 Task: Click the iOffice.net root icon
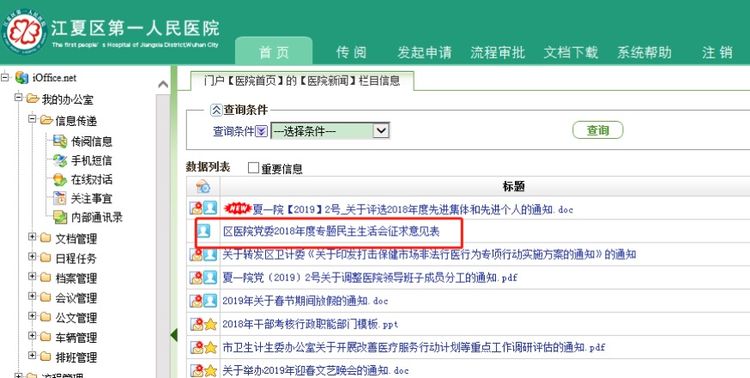(x=22, y=78)
